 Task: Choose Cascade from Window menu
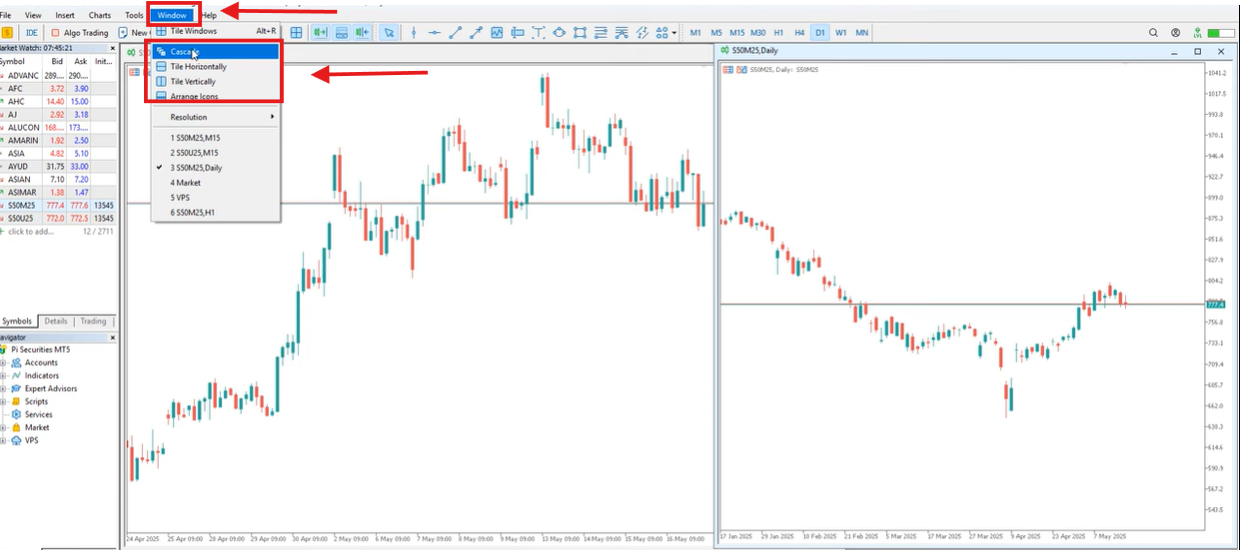click(x=216, y=52)
